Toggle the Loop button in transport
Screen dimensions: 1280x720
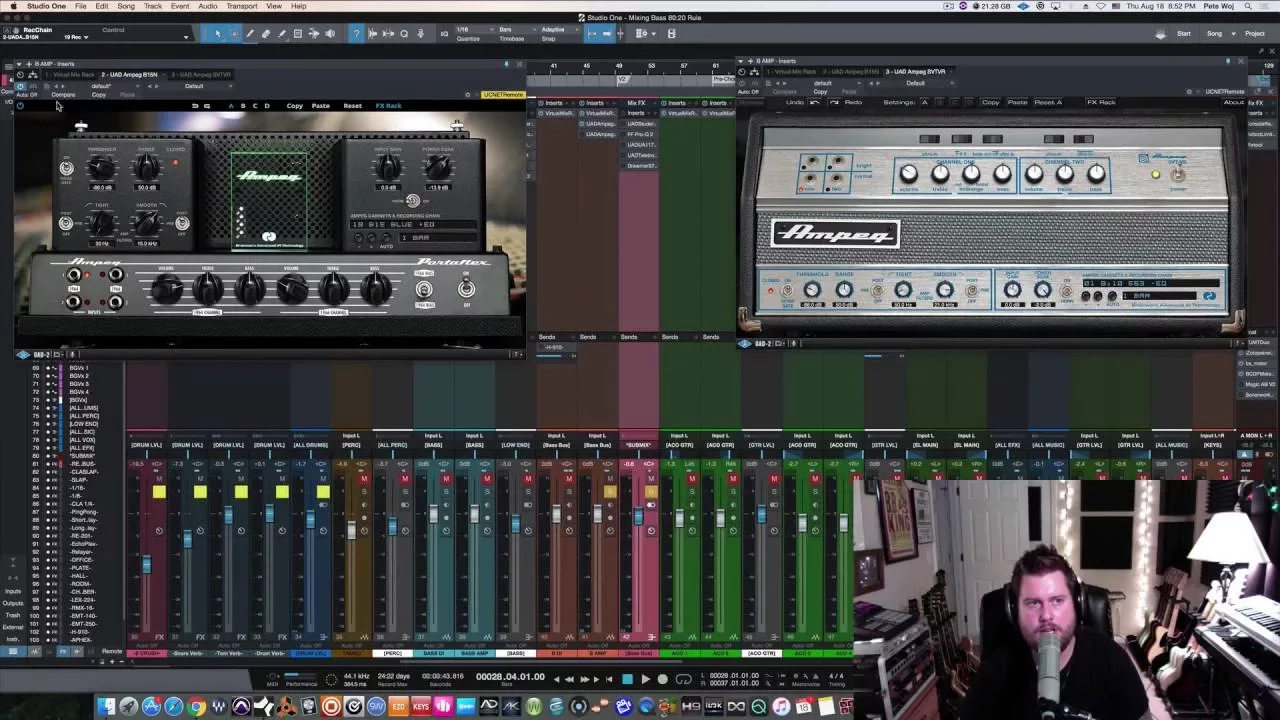684,679
